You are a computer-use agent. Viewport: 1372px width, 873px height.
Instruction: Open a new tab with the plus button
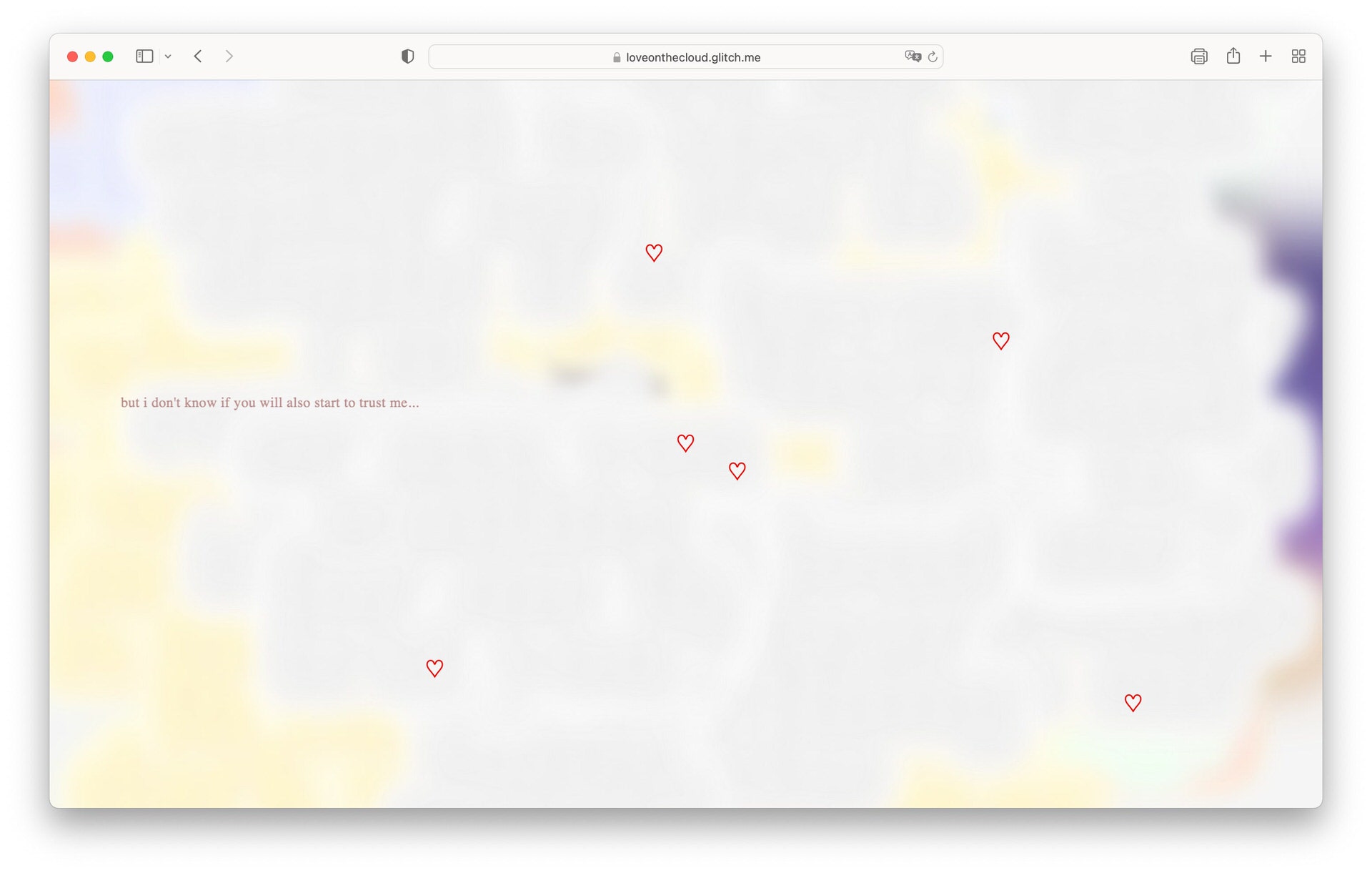click(1266, 56)
